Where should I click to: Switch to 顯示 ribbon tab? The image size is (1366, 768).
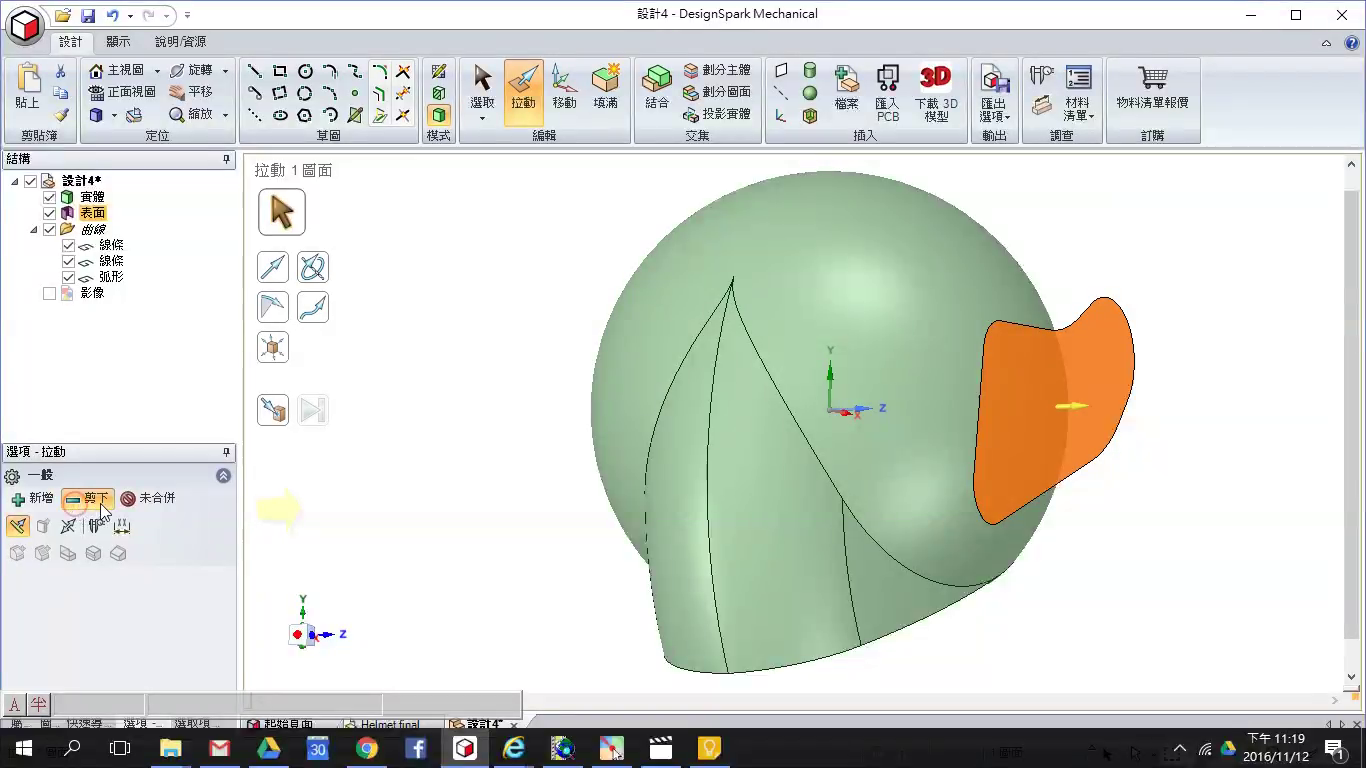[118, 42]
